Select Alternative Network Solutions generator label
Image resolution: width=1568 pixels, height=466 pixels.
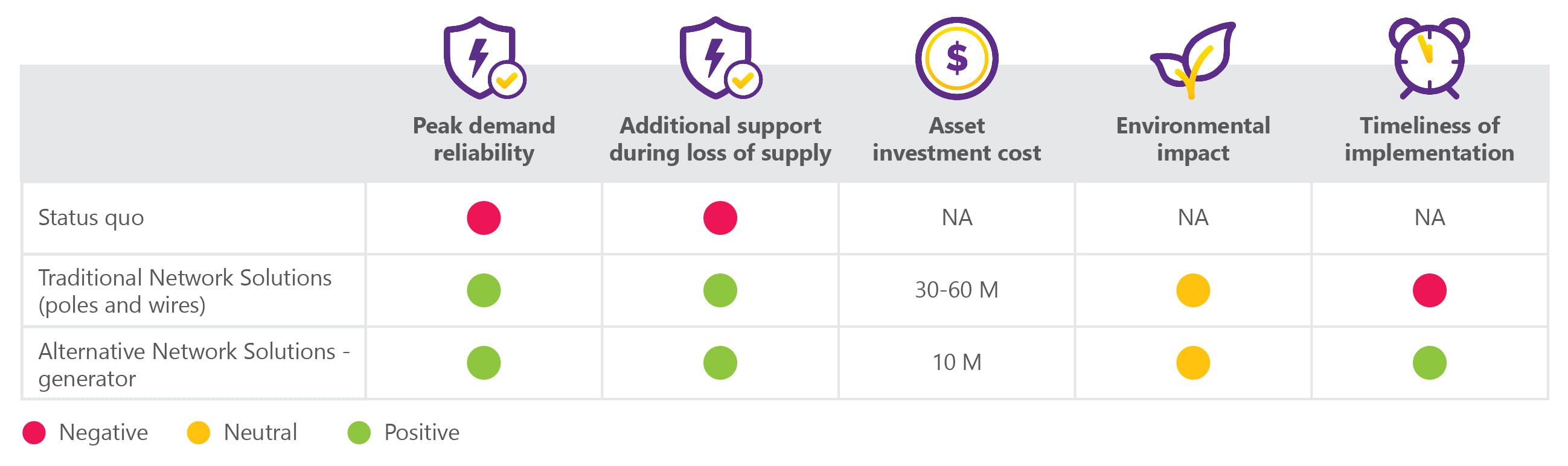point(194,365)
